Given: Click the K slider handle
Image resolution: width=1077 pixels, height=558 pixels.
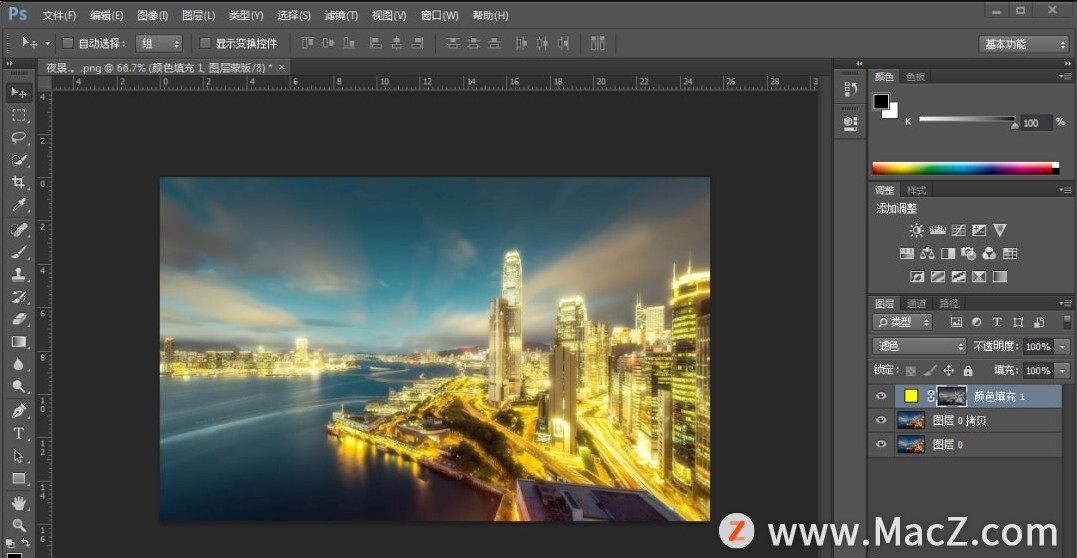Looking at the screenshot, I should click(x=1014, y=125).
